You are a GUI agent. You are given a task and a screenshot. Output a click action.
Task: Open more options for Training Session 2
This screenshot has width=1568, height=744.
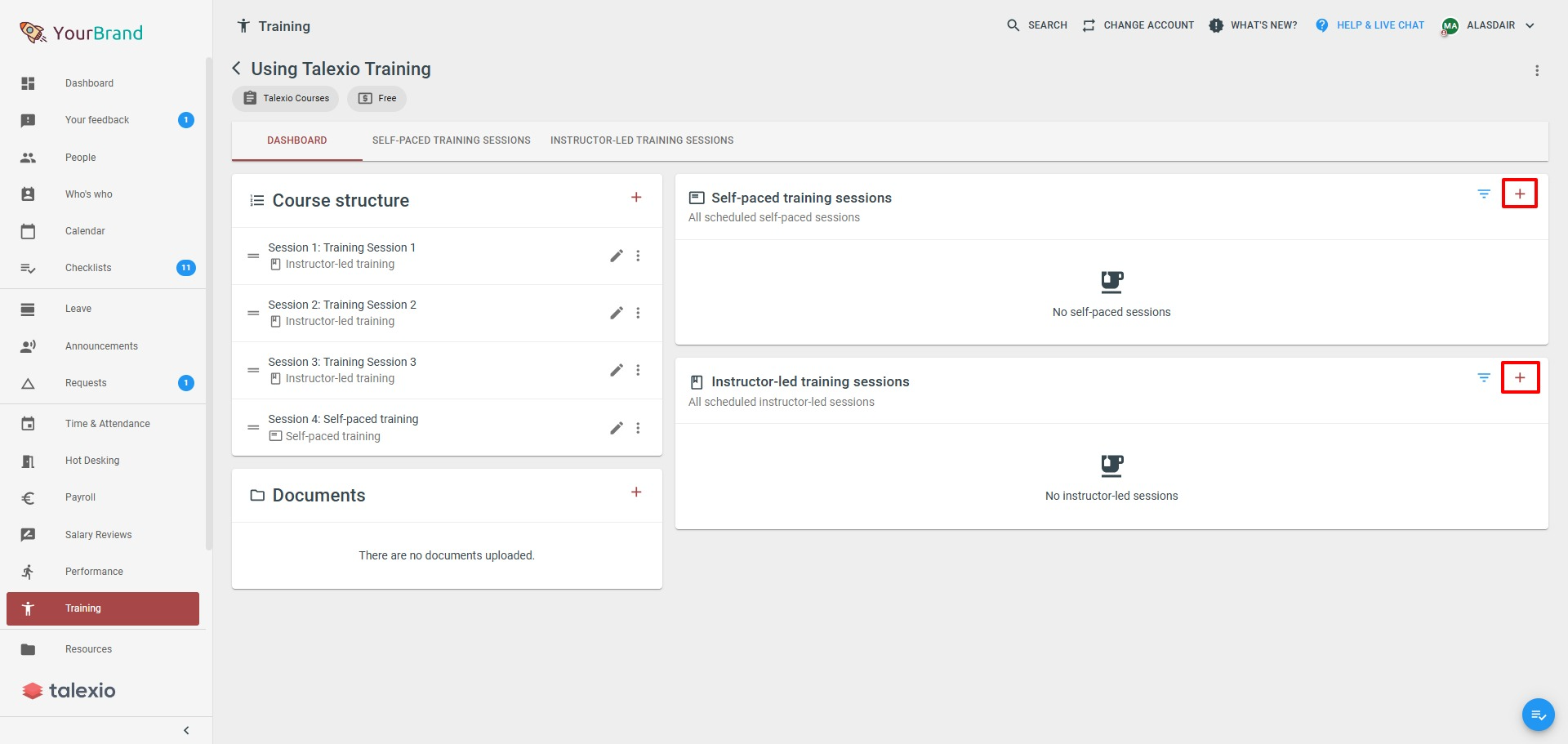point(638,313)
